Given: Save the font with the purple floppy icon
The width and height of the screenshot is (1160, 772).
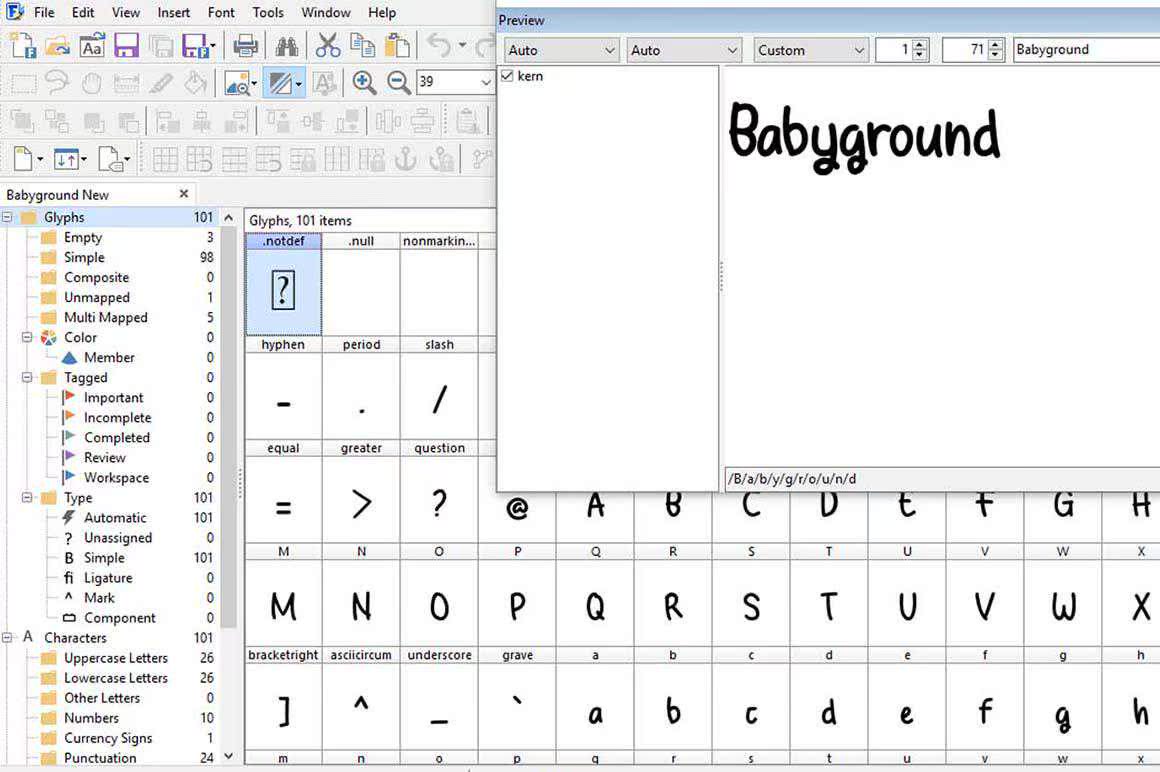Looking at the screenshot, I should coord(126,47).
